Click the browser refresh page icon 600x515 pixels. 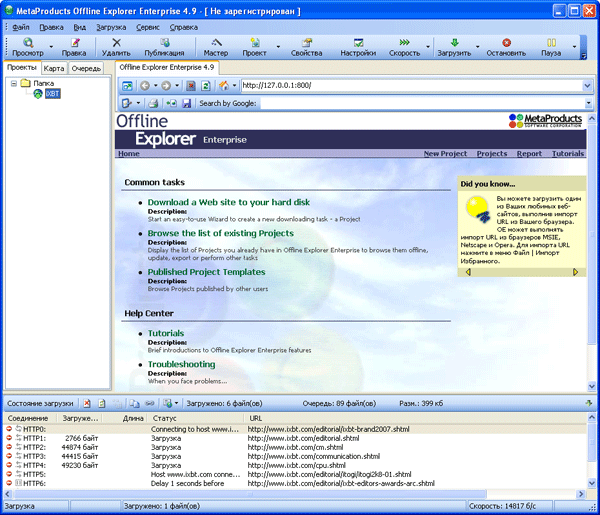click(206, 86)
